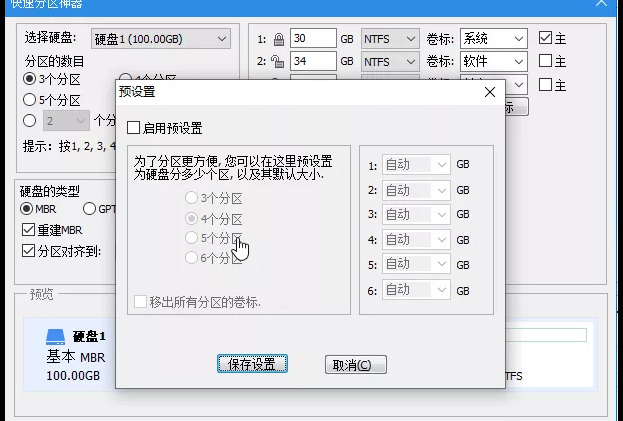Select 5个分区 in the preset dialog
This screenshot has width=623, height=421.
point(192,238)
